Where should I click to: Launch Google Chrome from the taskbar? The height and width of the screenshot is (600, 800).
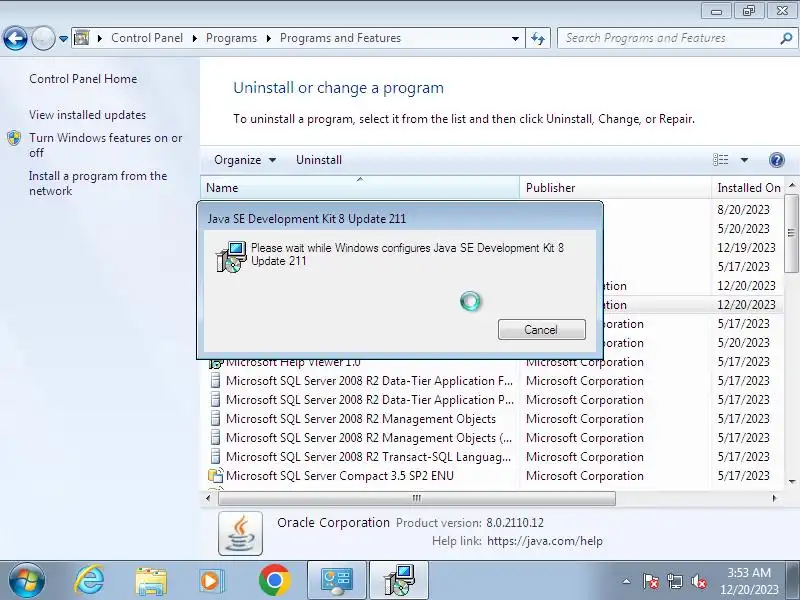coord(274,581)
